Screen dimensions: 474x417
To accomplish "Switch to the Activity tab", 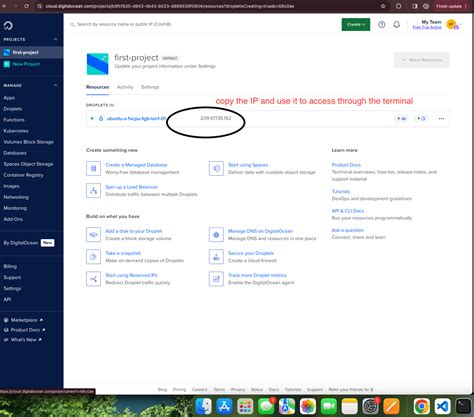I will click(125, 87).
